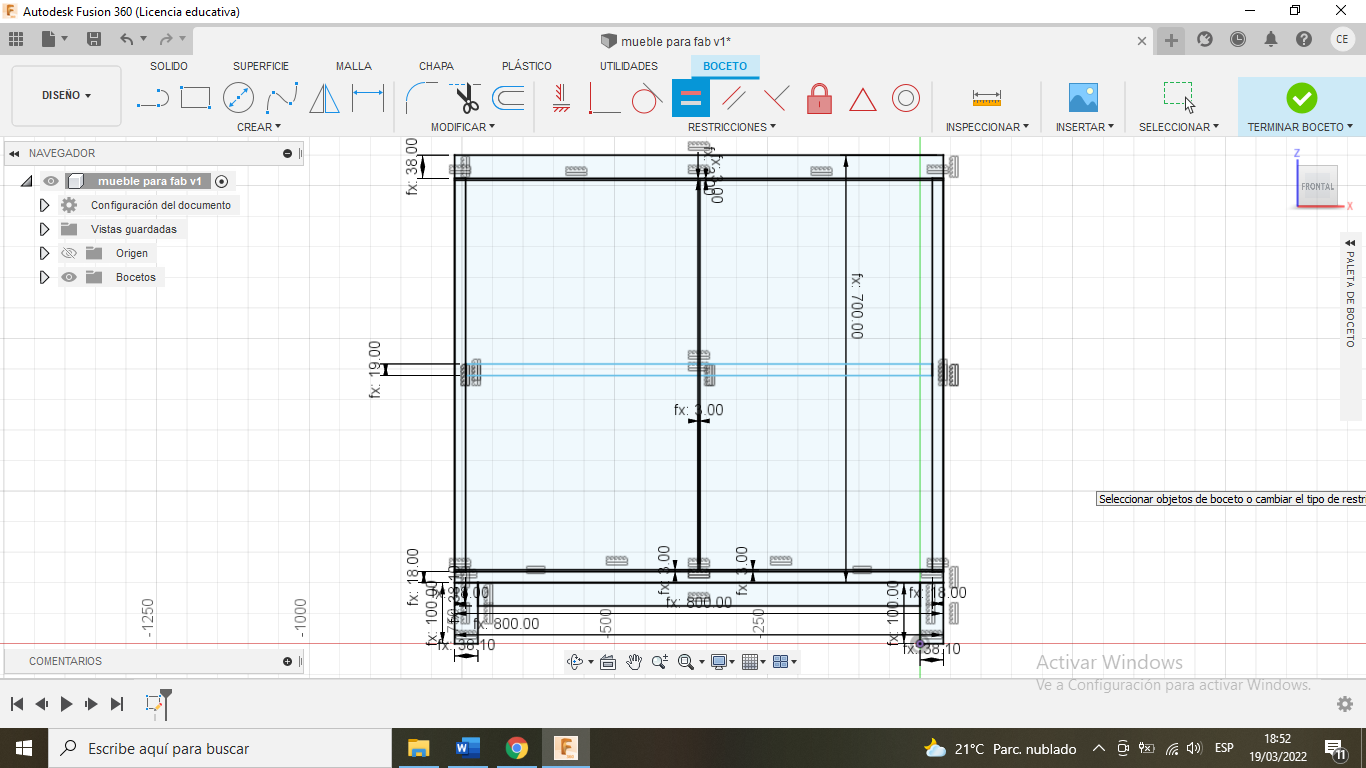Open the DISEÑO workspace dropdown
1366x768 pixels.
pyautogui.click(x=66, y=96)
